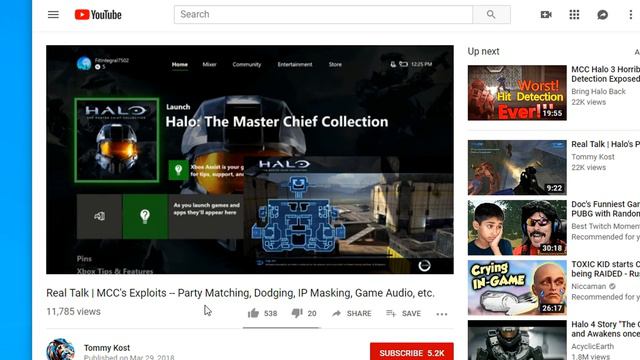Open Halo 4 Story video title
The width and height of the screenshot is (640, 360).
pyautogui.click(x=606, y=329)
